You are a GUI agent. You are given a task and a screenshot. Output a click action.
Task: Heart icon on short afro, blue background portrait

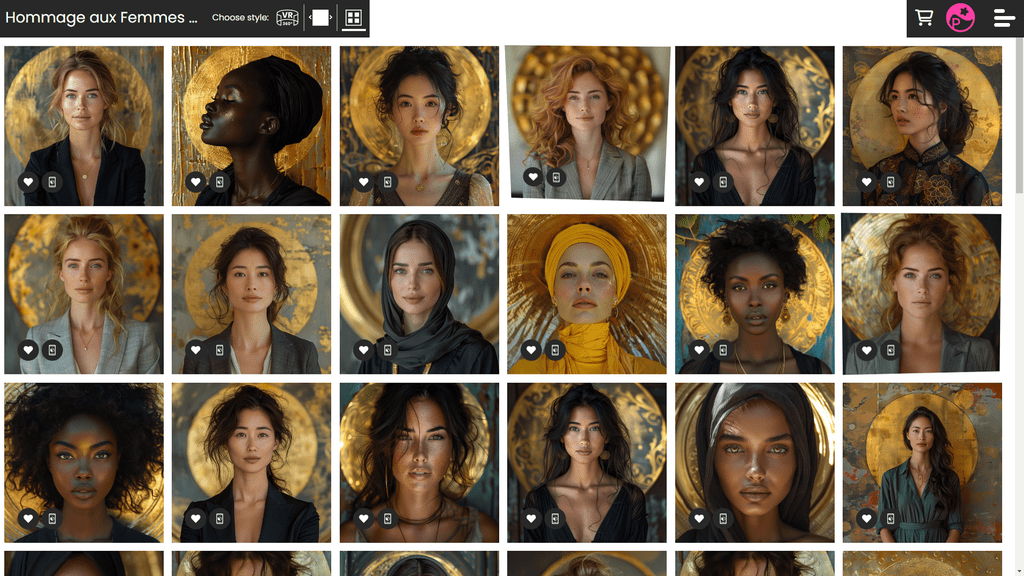click(x=699, y=350)
